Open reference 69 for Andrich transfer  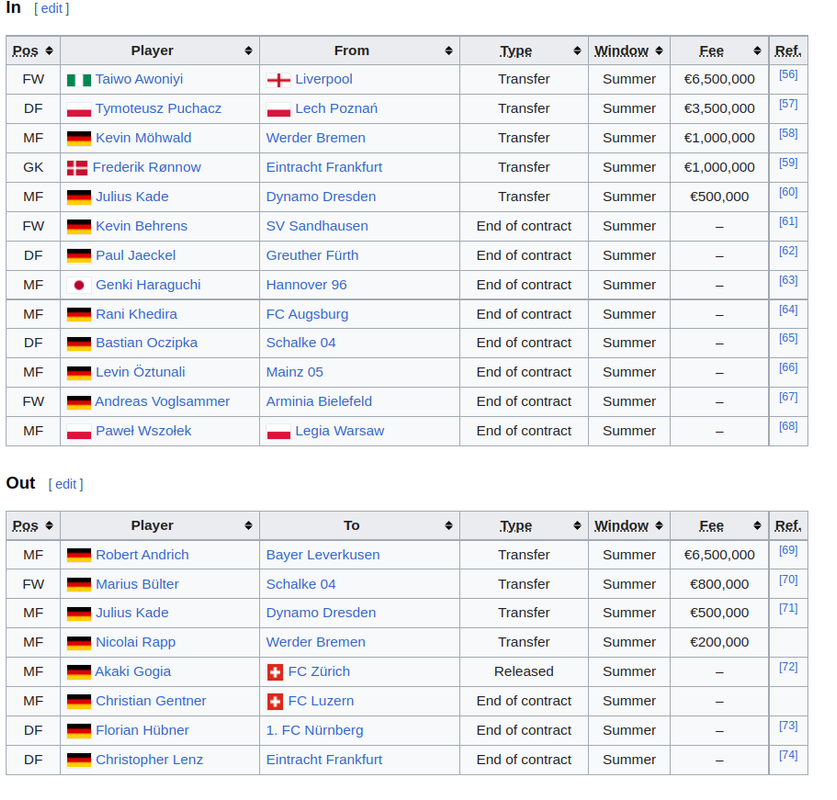(788, 550)
